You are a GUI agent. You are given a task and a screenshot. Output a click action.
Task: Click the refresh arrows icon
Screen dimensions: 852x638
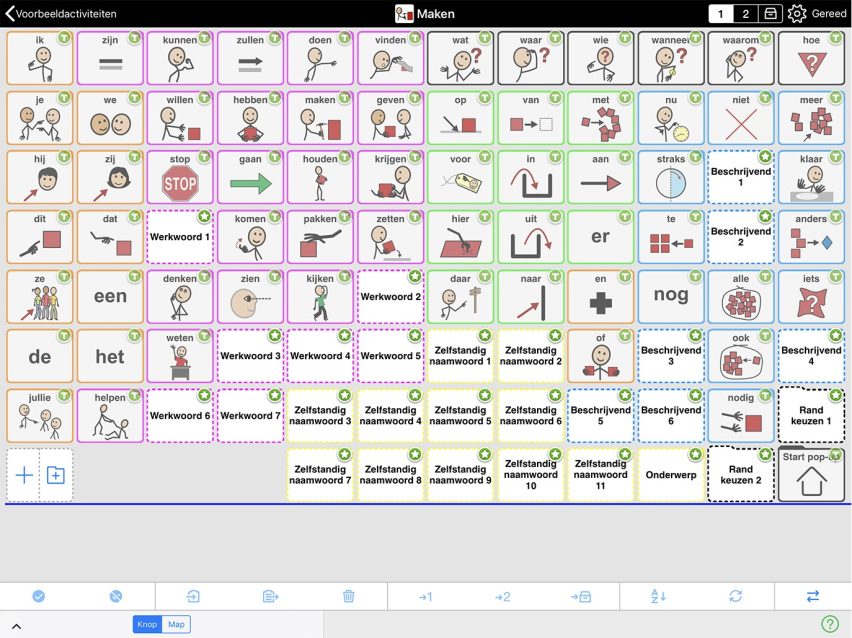click(x=735, y=596)
